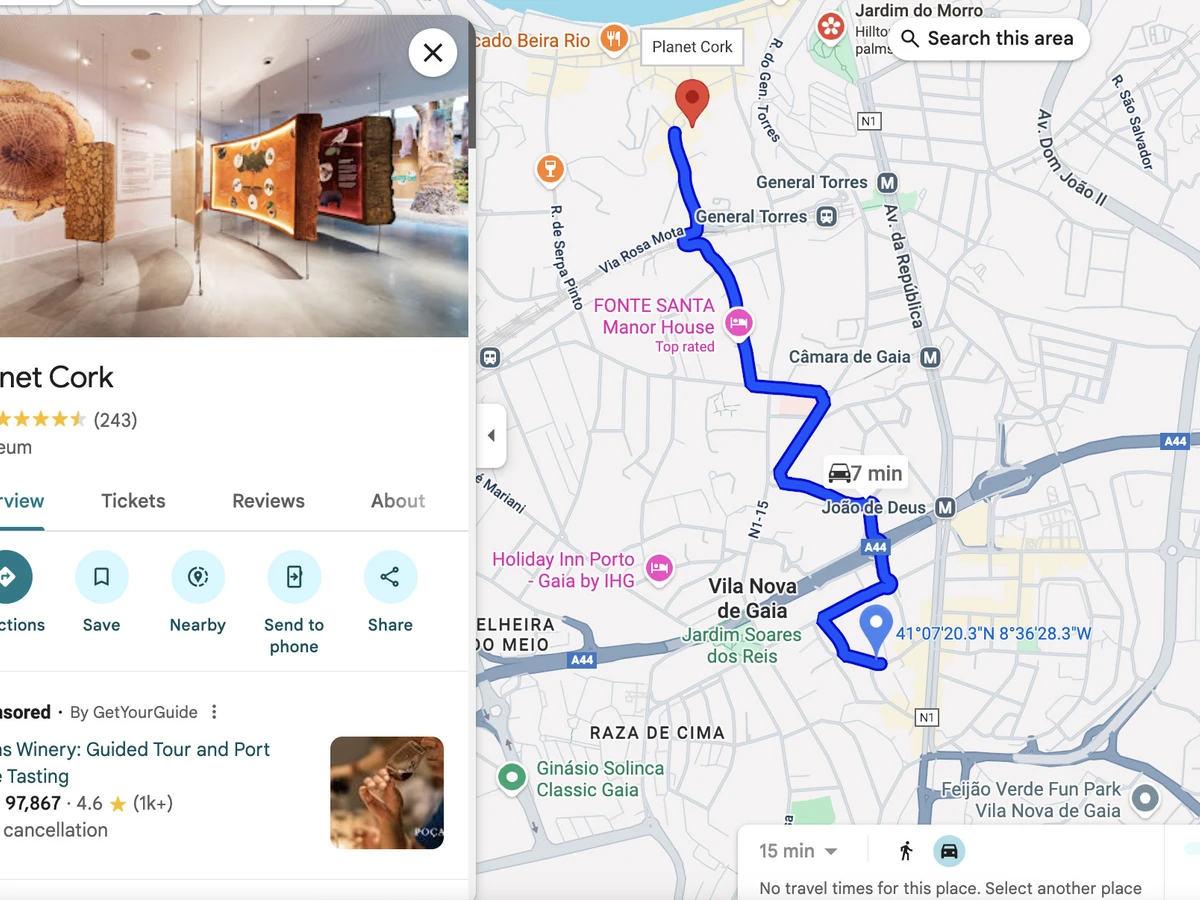Screen dimensions: 1200x900
Task: Click Send to phone icon
Action: click(294, 577)
